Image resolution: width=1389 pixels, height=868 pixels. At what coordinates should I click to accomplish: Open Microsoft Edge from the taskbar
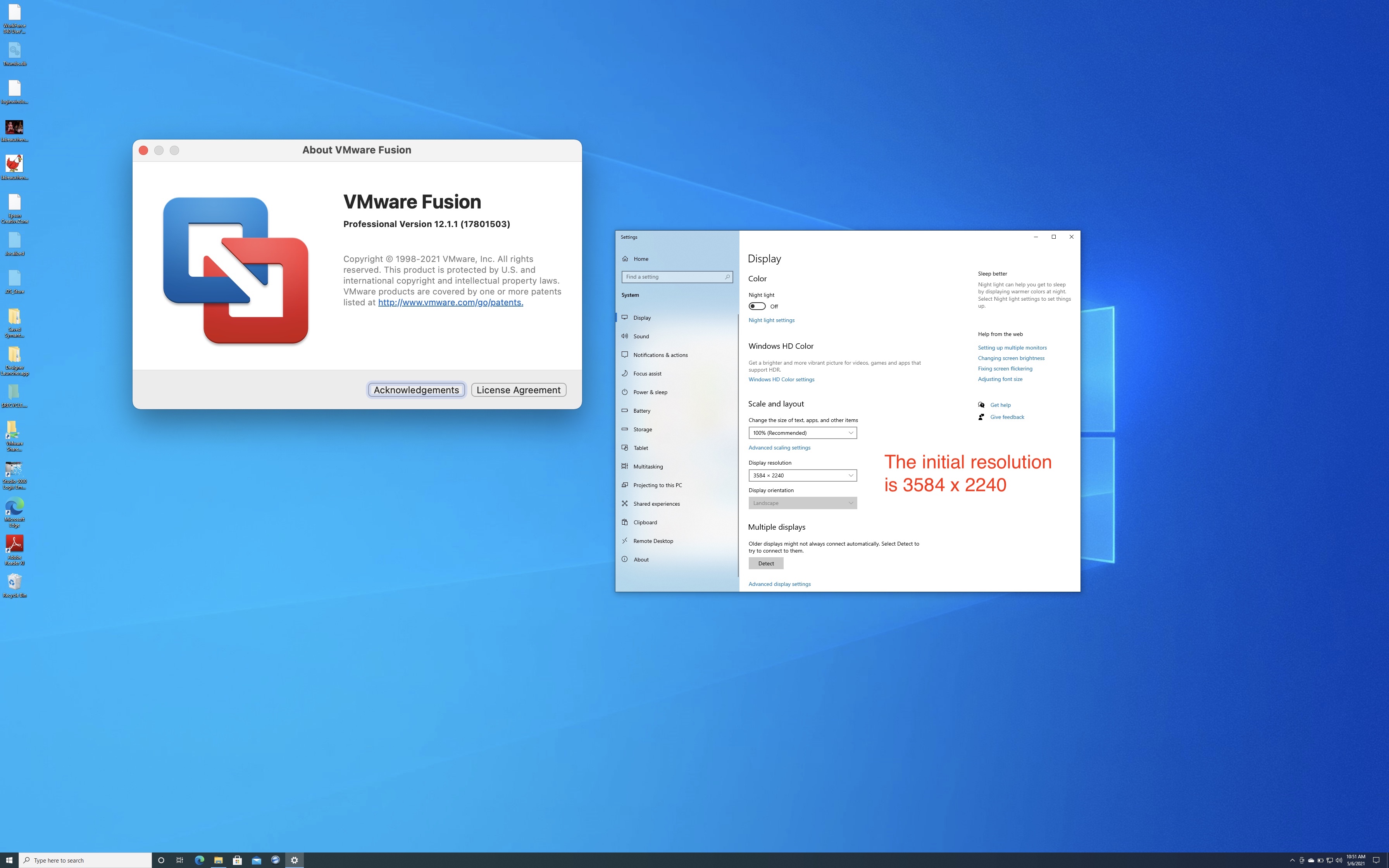coord(199,860)
